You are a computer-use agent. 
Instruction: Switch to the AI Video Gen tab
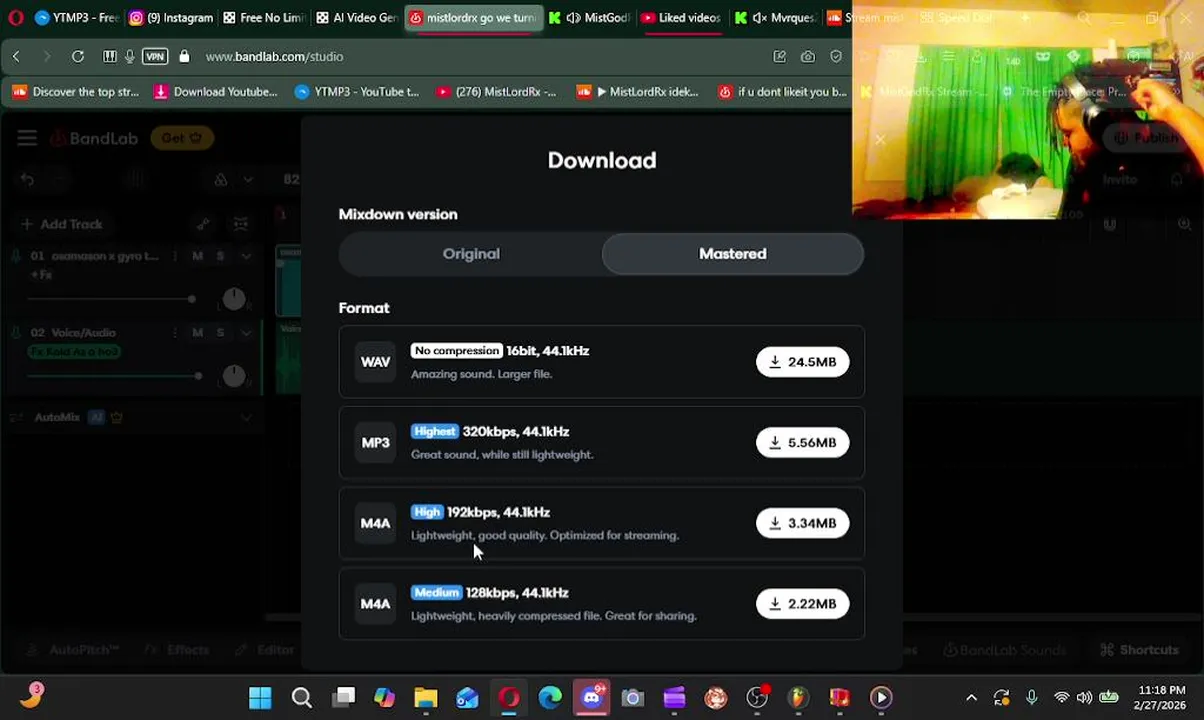coord(356,18)
